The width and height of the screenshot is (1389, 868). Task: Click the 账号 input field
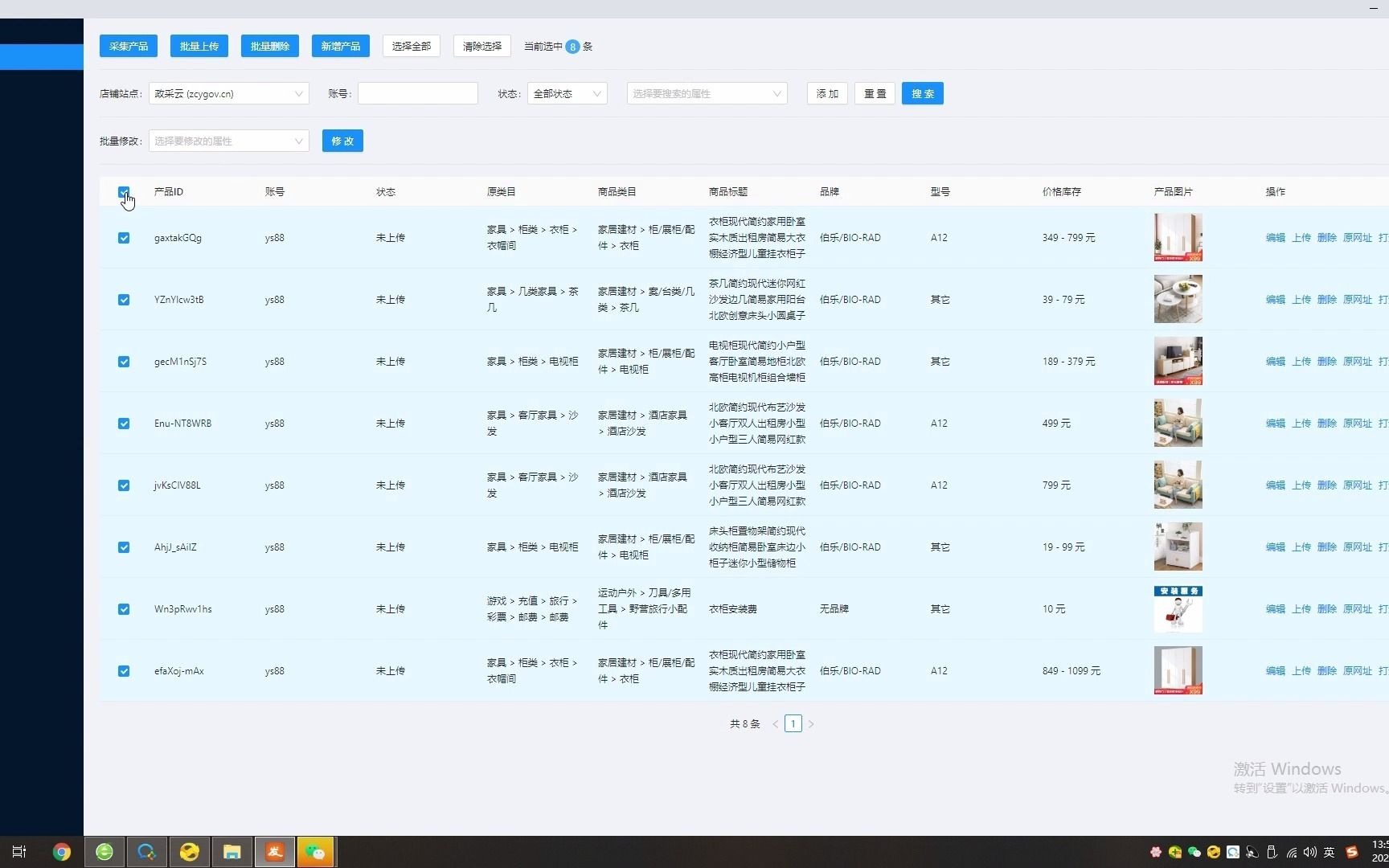(418, 94)
